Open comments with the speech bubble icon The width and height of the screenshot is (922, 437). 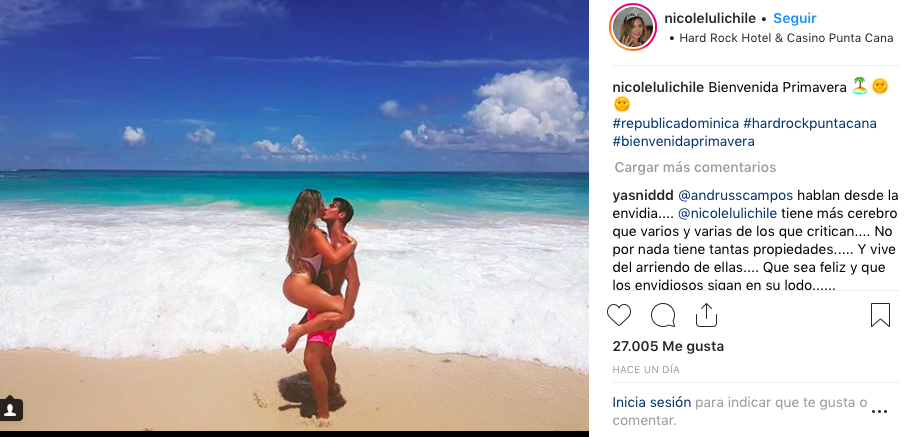(663, 315)
